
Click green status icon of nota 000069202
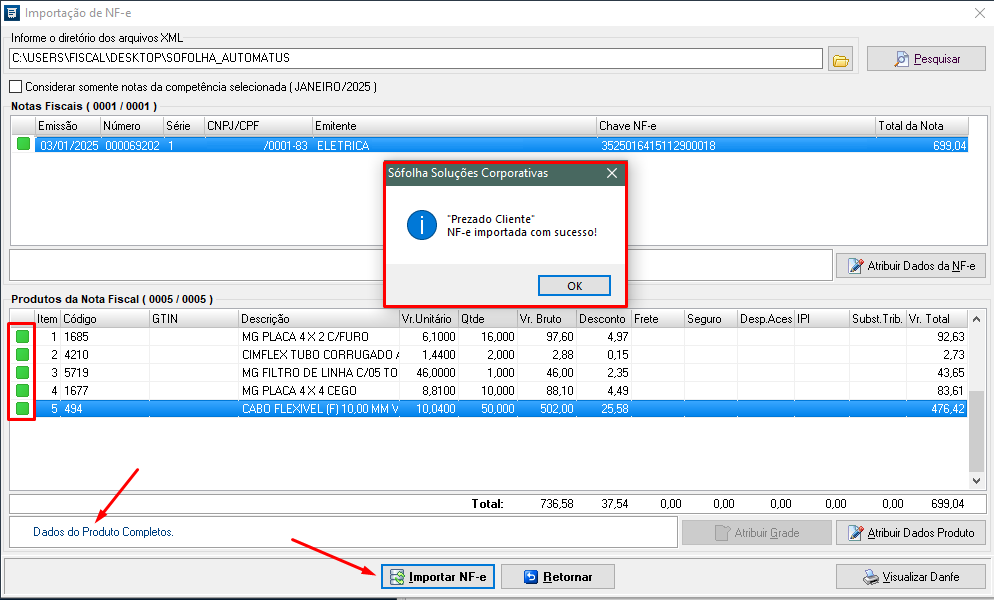23,145
